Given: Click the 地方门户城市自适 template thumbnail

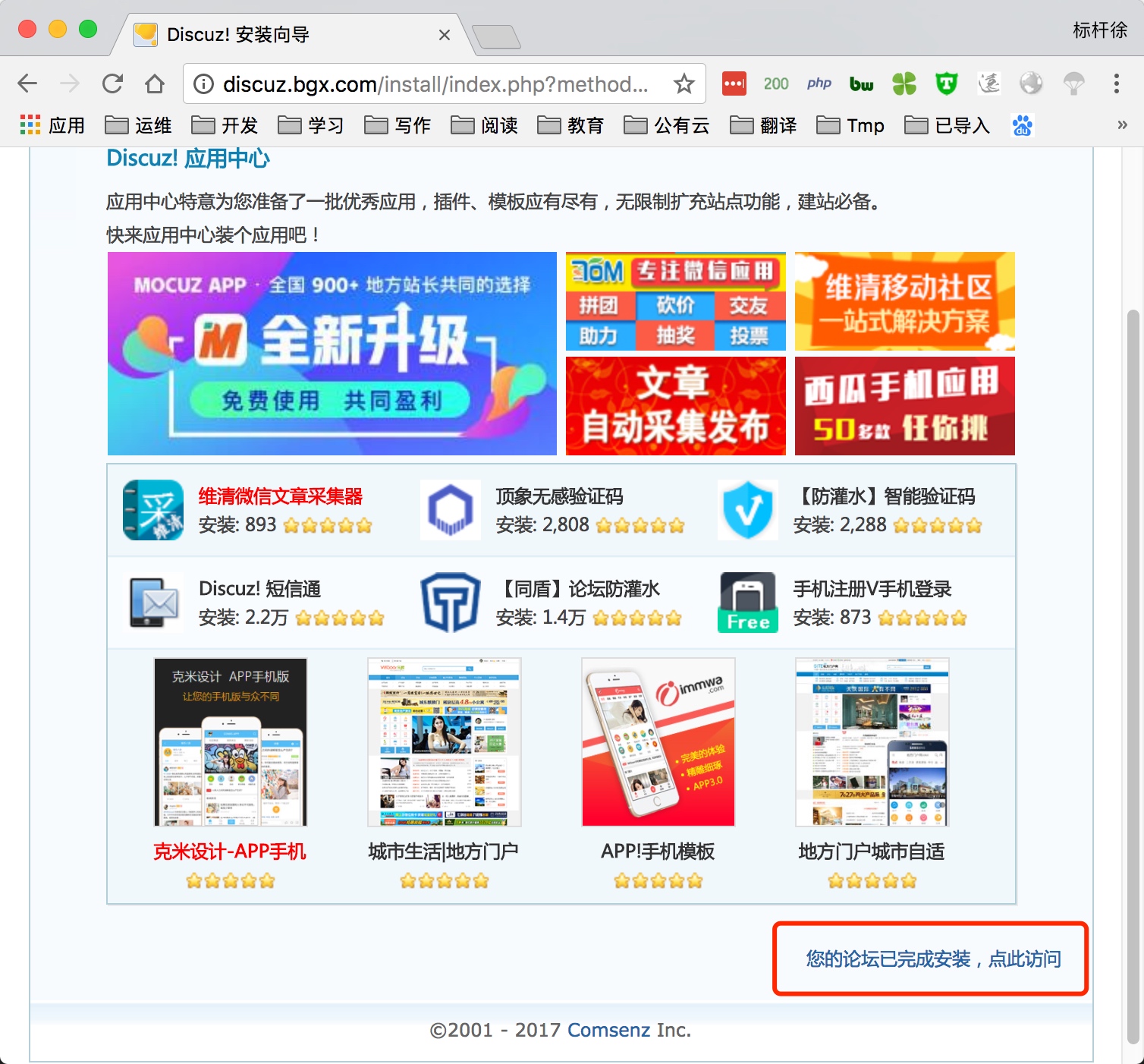Looking at the screenshot, I should tap(872, 742).
